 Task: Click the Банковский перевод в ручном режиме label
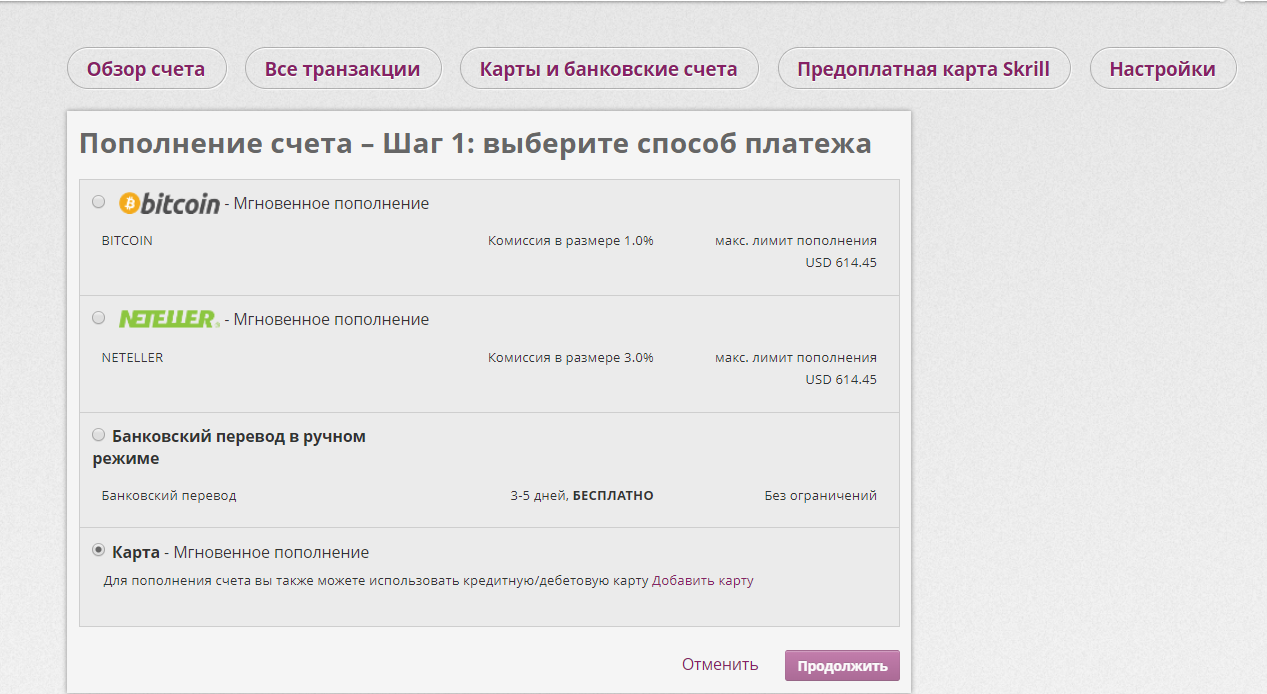click(x=229, y=447)
